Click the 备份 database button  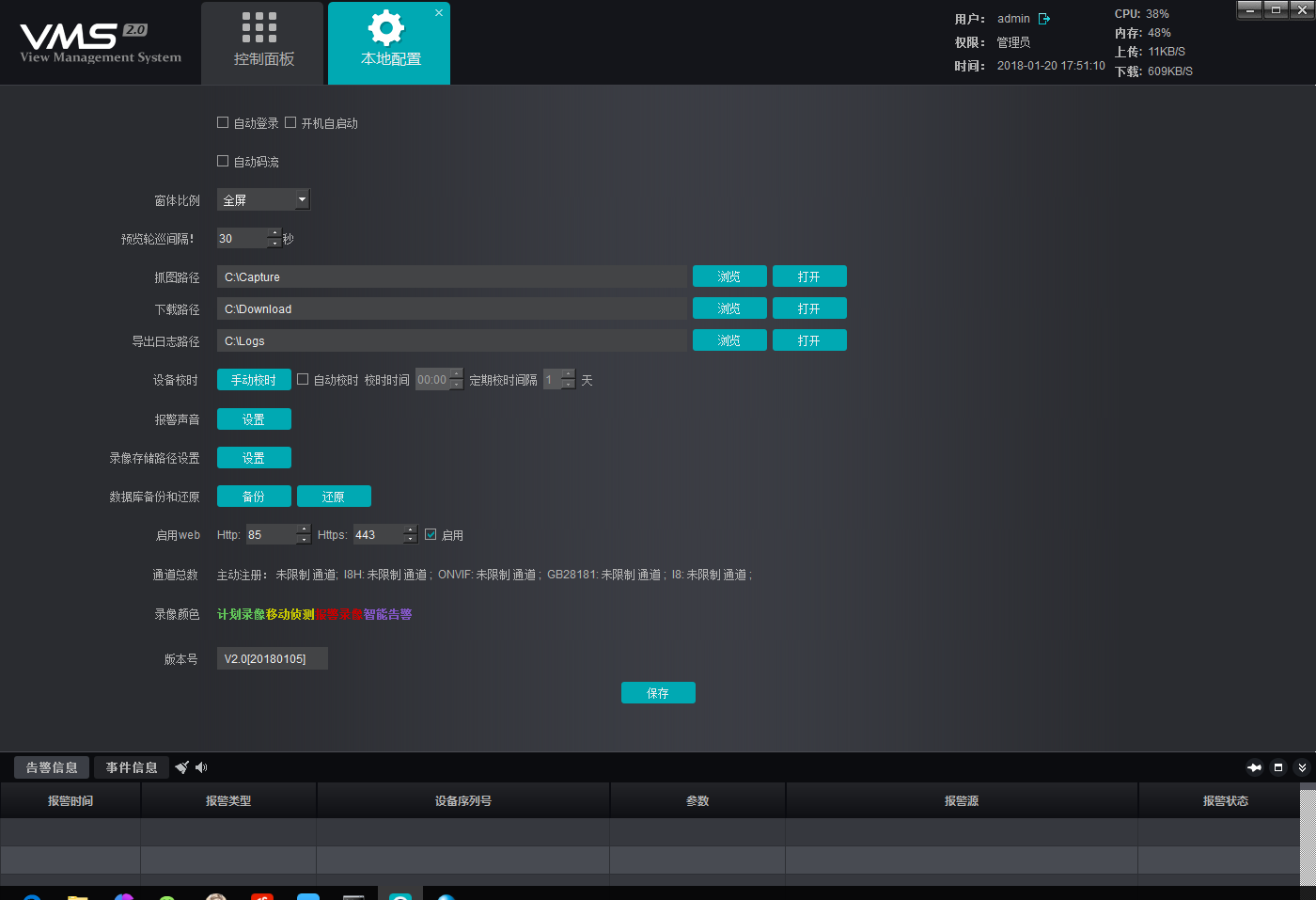(x=254, y=497)
